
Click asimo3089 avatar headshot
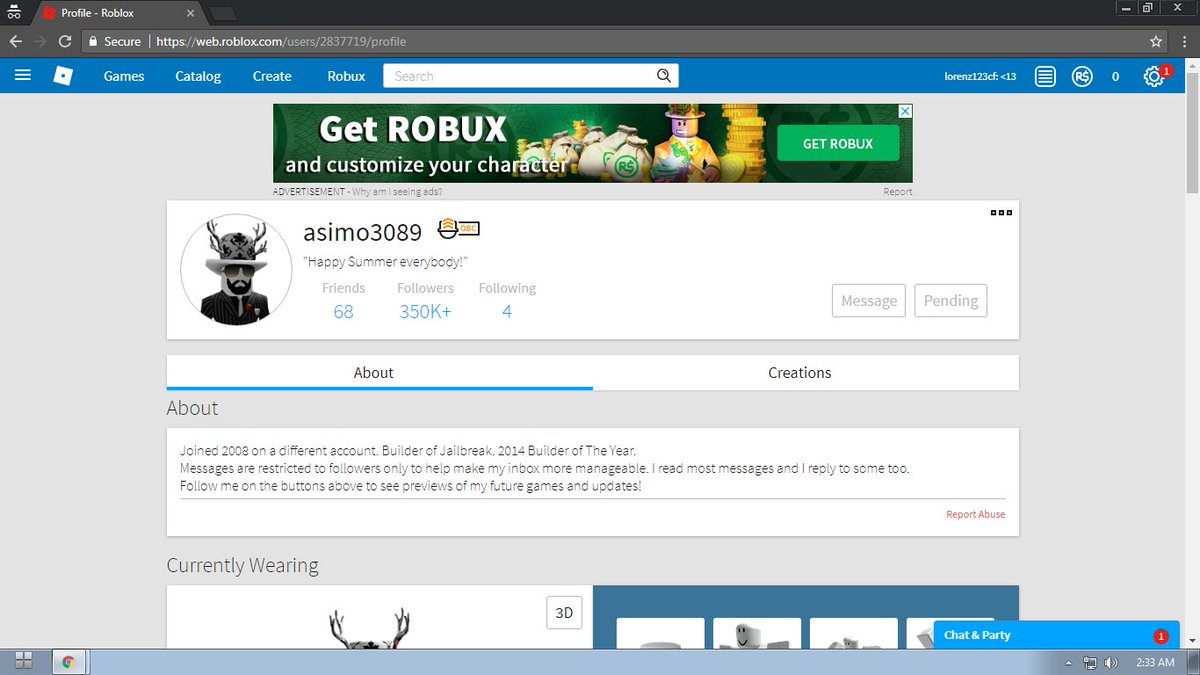[236, 270]
